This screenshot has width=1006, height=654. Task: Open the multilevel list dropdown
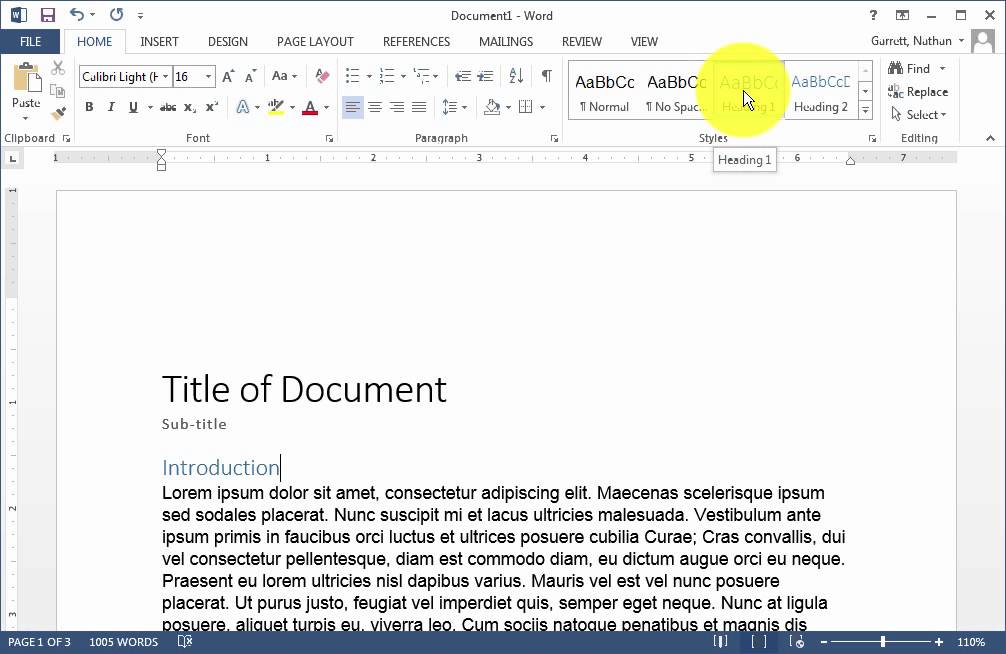point(436,76)
